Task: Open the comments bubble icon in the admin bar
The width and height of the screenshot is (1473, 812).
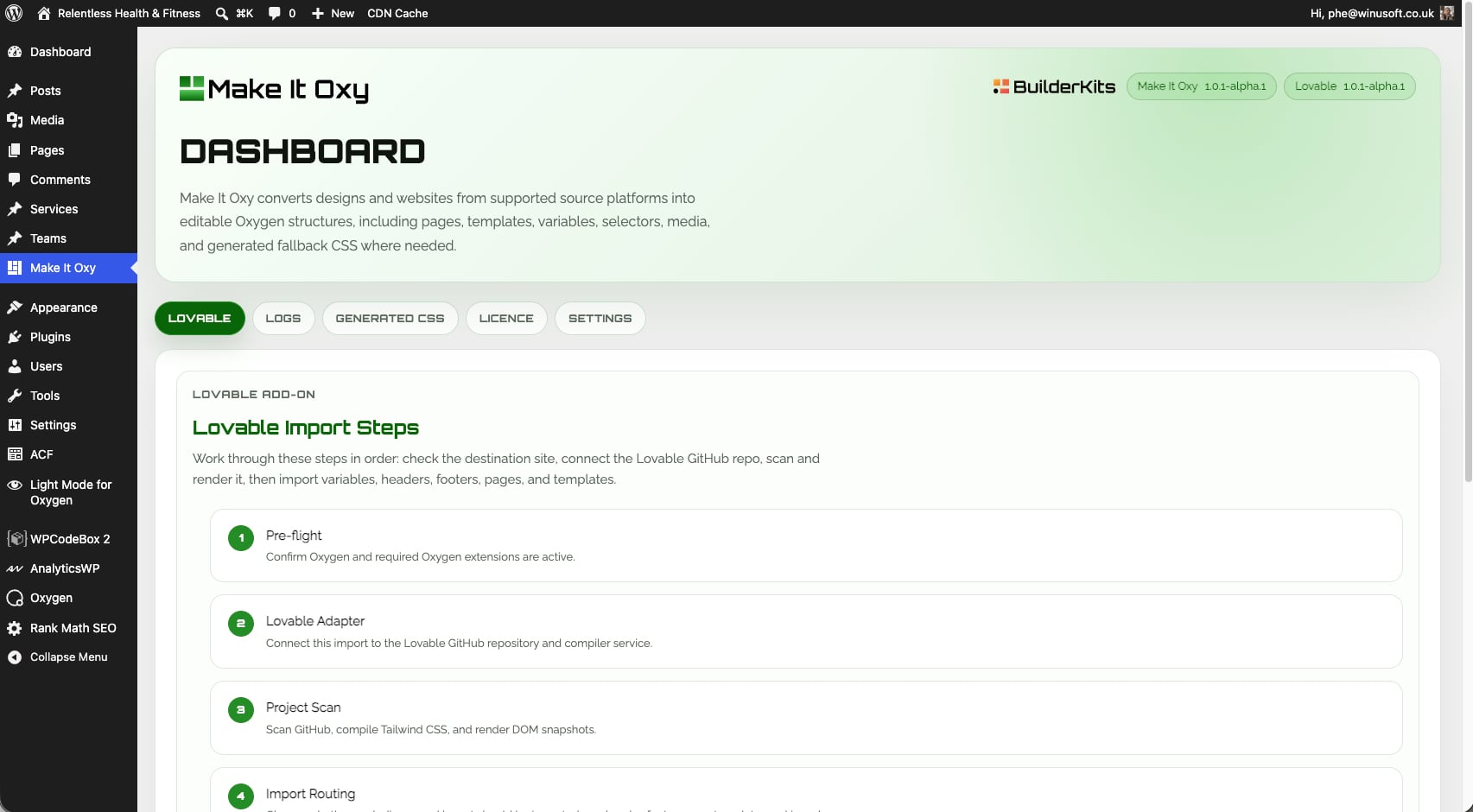Action: tap(275, 13)
